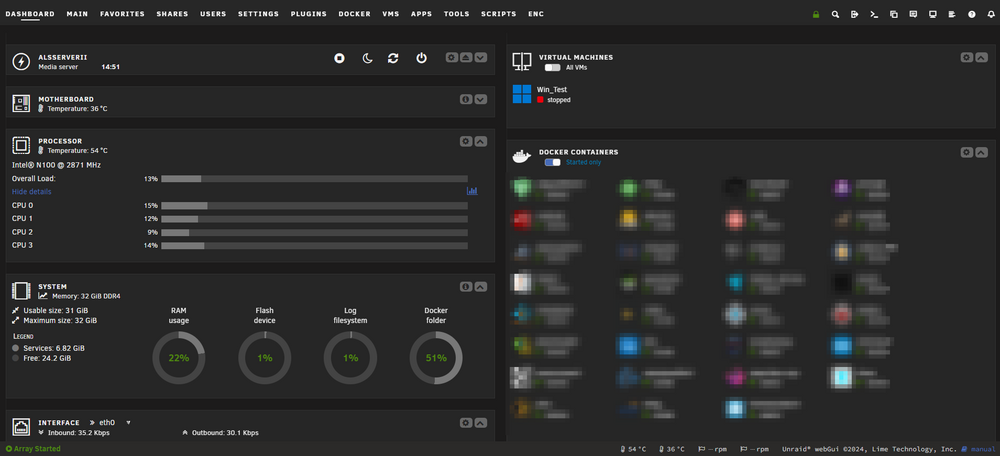Open the feedback speech bubble icon

(x=913, y=14)
